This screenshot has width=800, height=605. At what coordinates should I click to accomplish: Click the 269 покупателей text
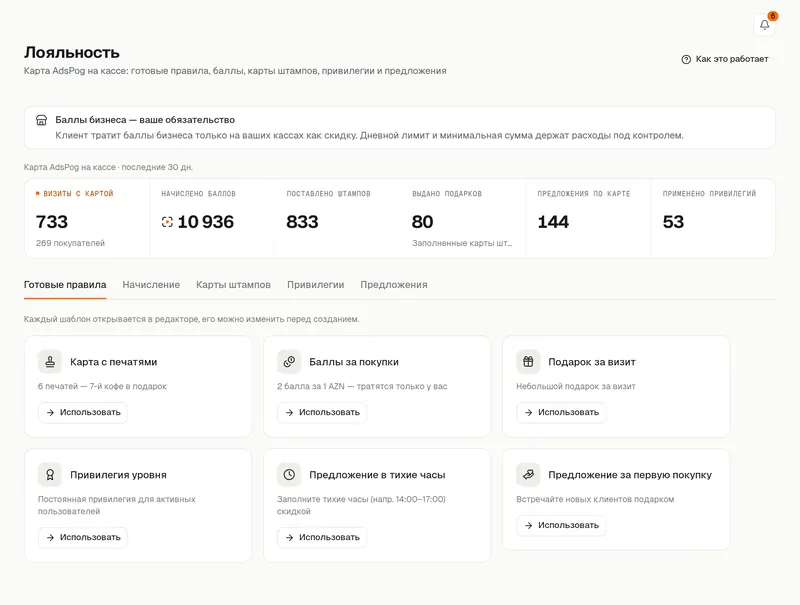point(70,243)
